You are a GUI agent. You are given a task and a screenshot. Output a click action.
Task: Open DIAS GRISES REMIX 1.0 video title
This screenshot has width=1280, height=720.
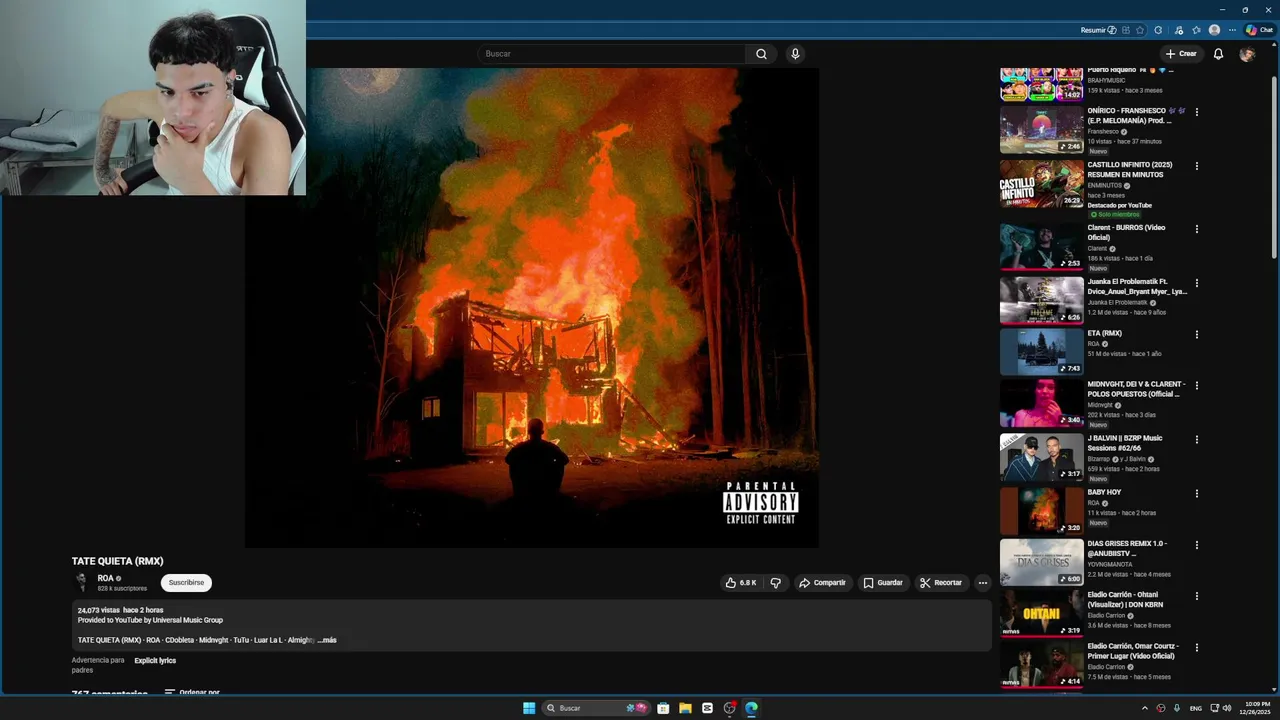[x=1128, y=548]
